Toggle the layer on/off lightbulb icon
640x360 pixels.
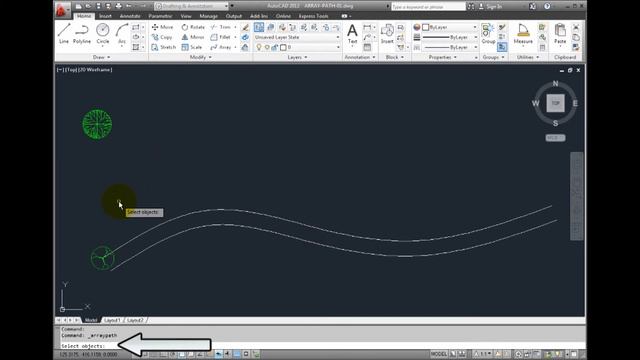click(x=259, y=47)
